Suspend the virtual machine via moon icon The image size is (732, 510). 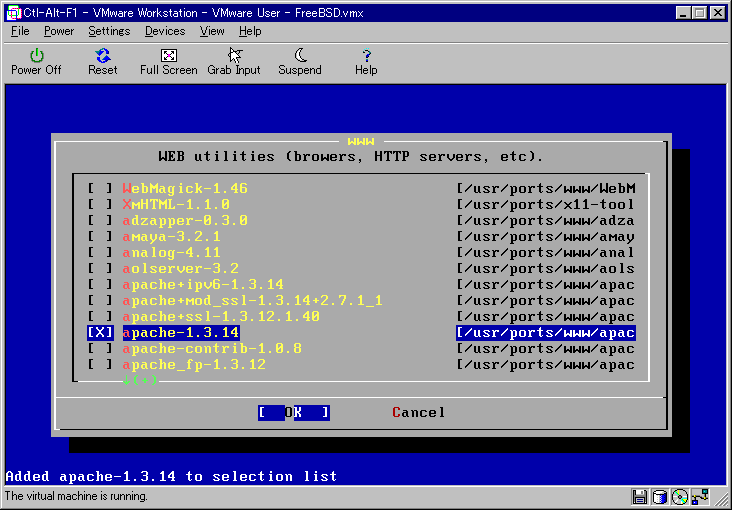coord(300,56)
